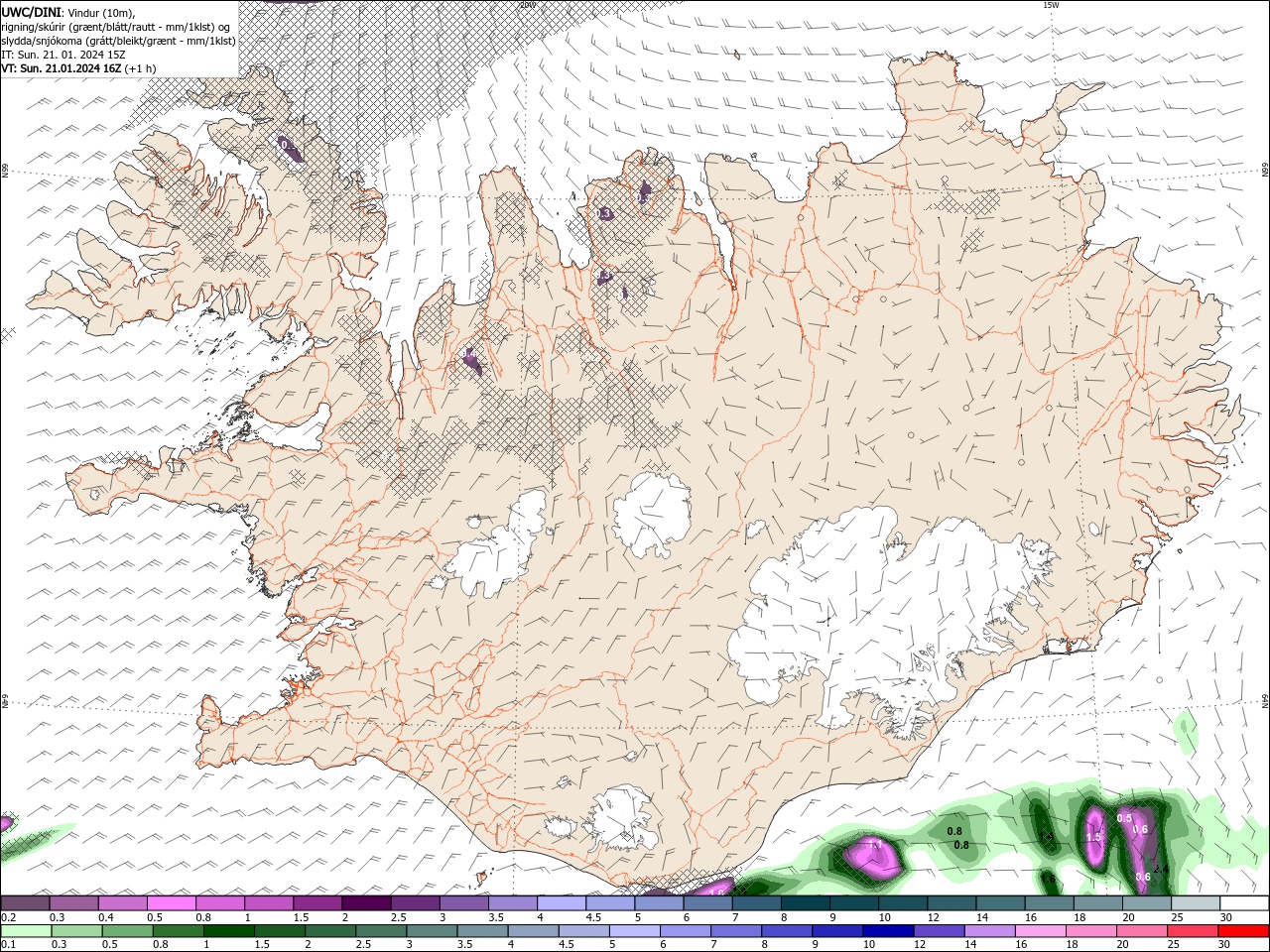Click the lower legend swatch labeled 2.5
This screenshot has height=952, width=1270.
[380, 931]
